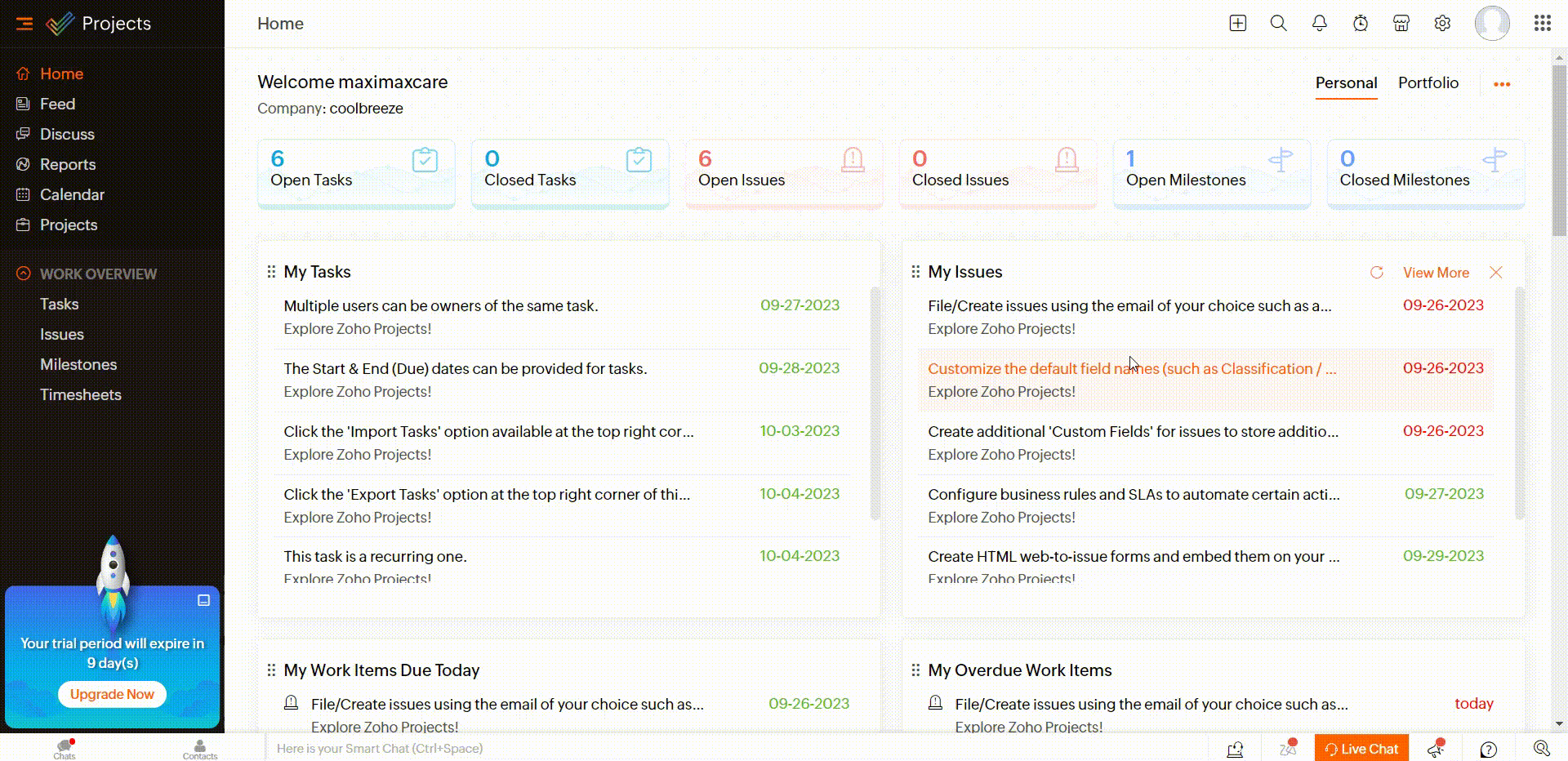The width and height of the screenshot is (1568, 761).
Task: Open the apps grid launcher
Action: click(x=1542, y=23)
